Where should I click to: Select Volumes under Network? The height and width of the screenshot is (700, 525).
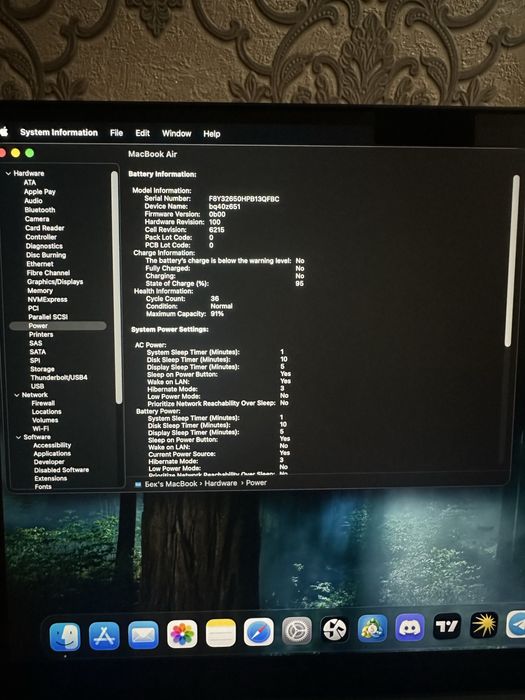click(45, 420)
